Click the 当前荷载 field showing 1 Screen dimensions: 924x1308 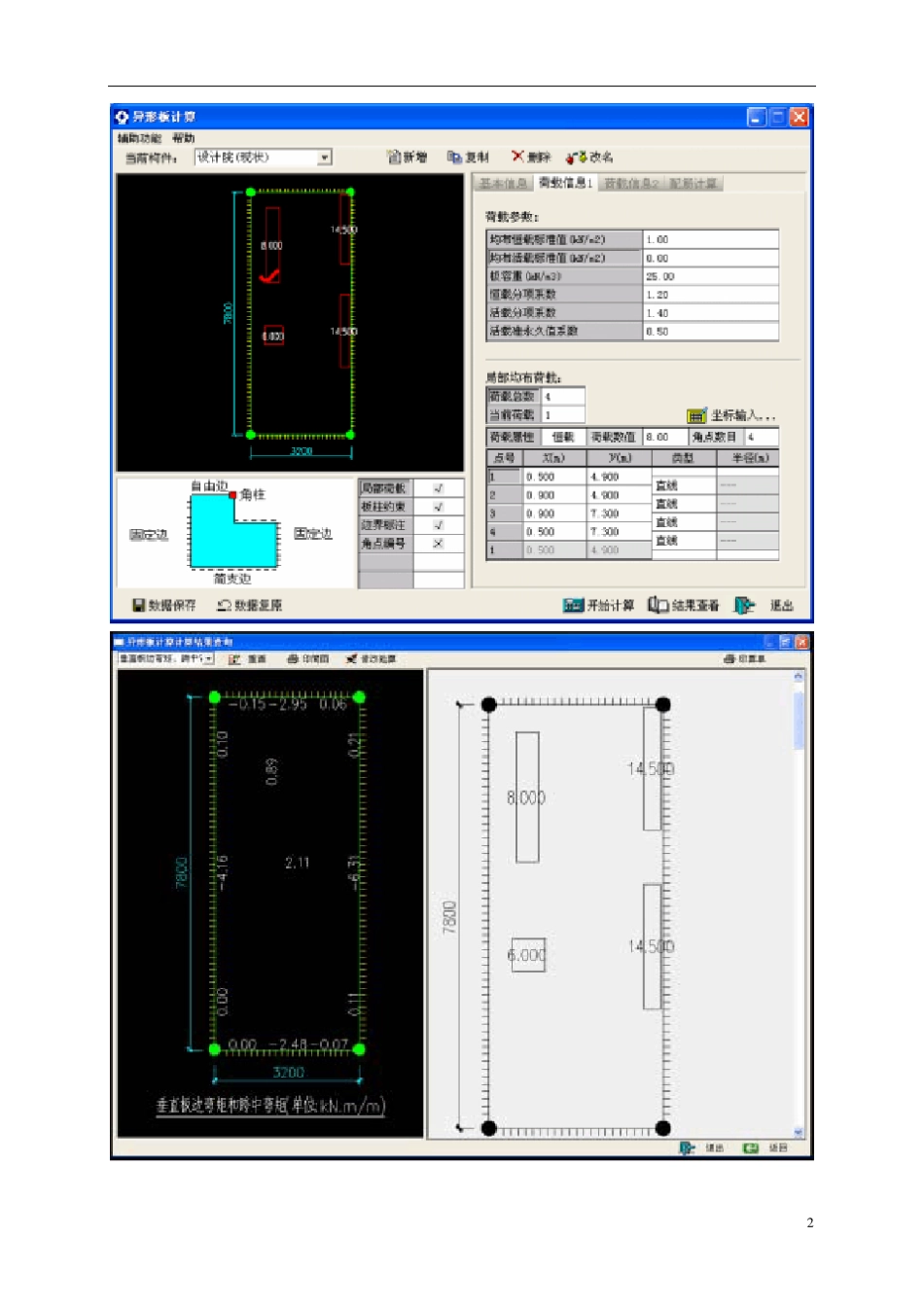(563, 414)
